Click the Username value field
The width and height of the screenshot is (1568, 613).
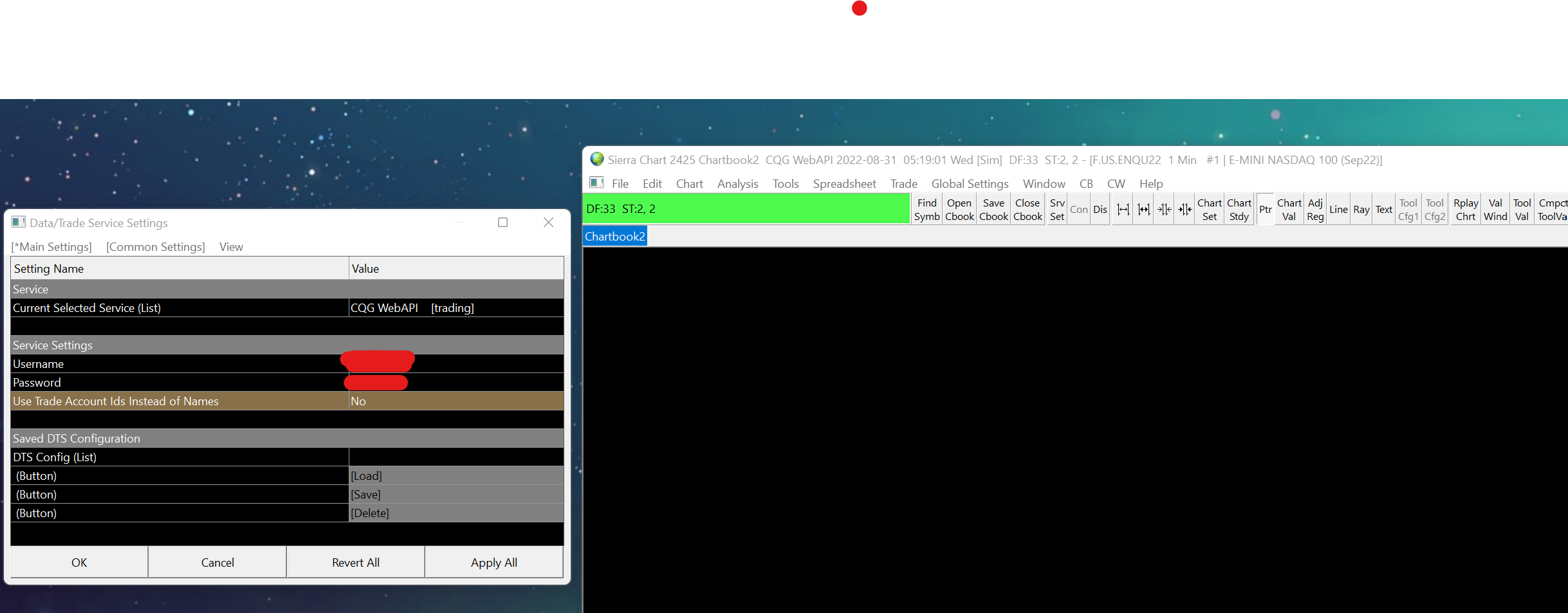click(456, 363)
